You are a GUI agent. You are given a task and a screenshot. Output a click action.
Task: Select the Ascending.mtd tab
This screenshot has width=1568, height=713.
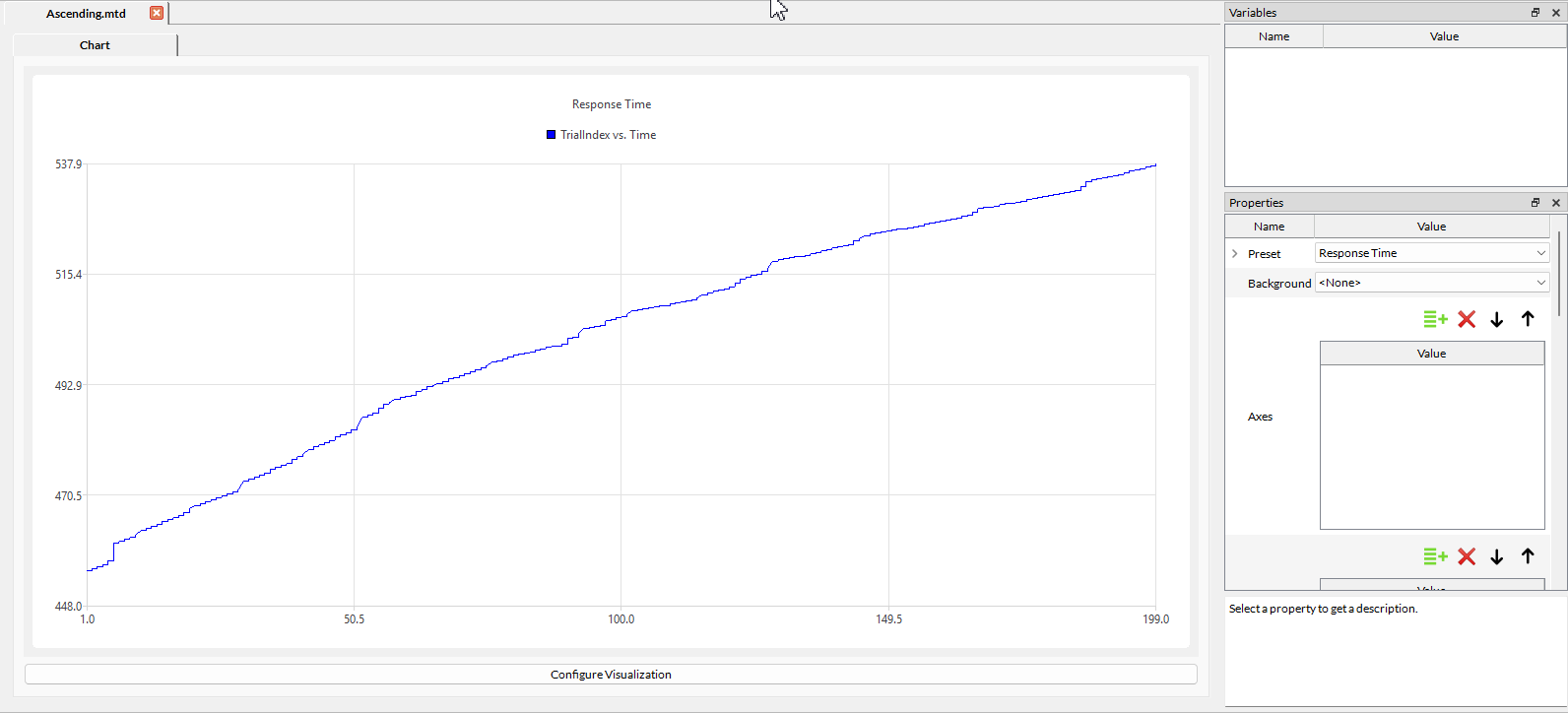pos(86,14)
